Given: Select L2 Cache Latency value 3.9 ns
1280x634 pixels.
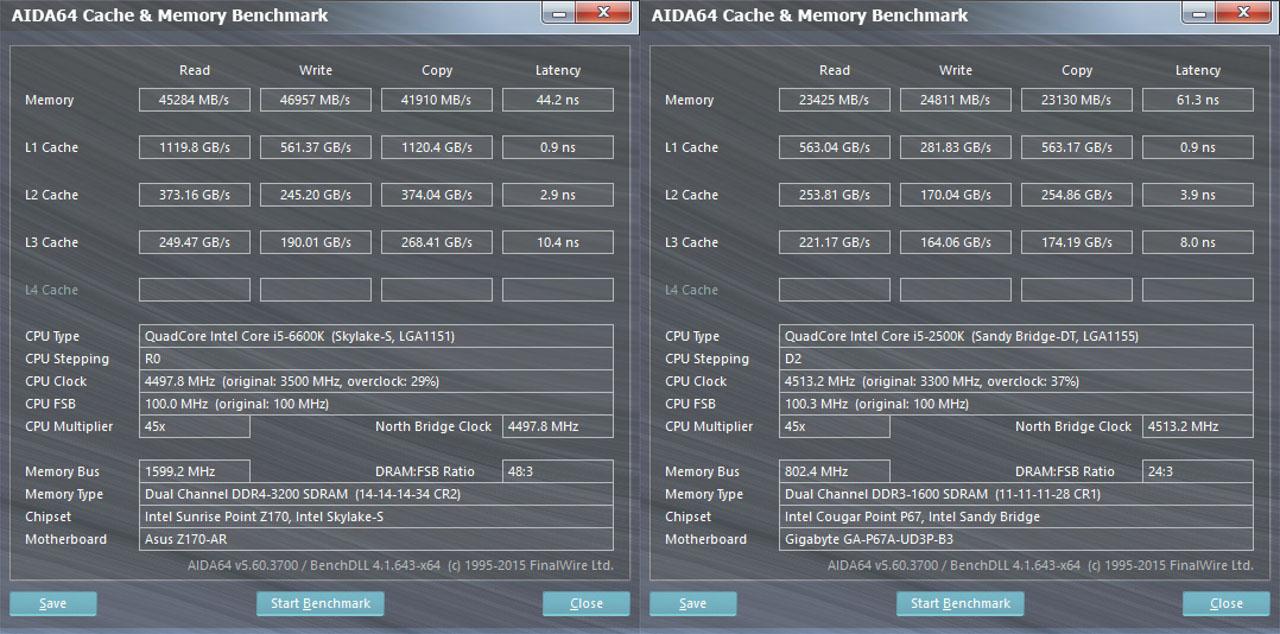Looking at the screenshot, I should (x=1197, y=195).
